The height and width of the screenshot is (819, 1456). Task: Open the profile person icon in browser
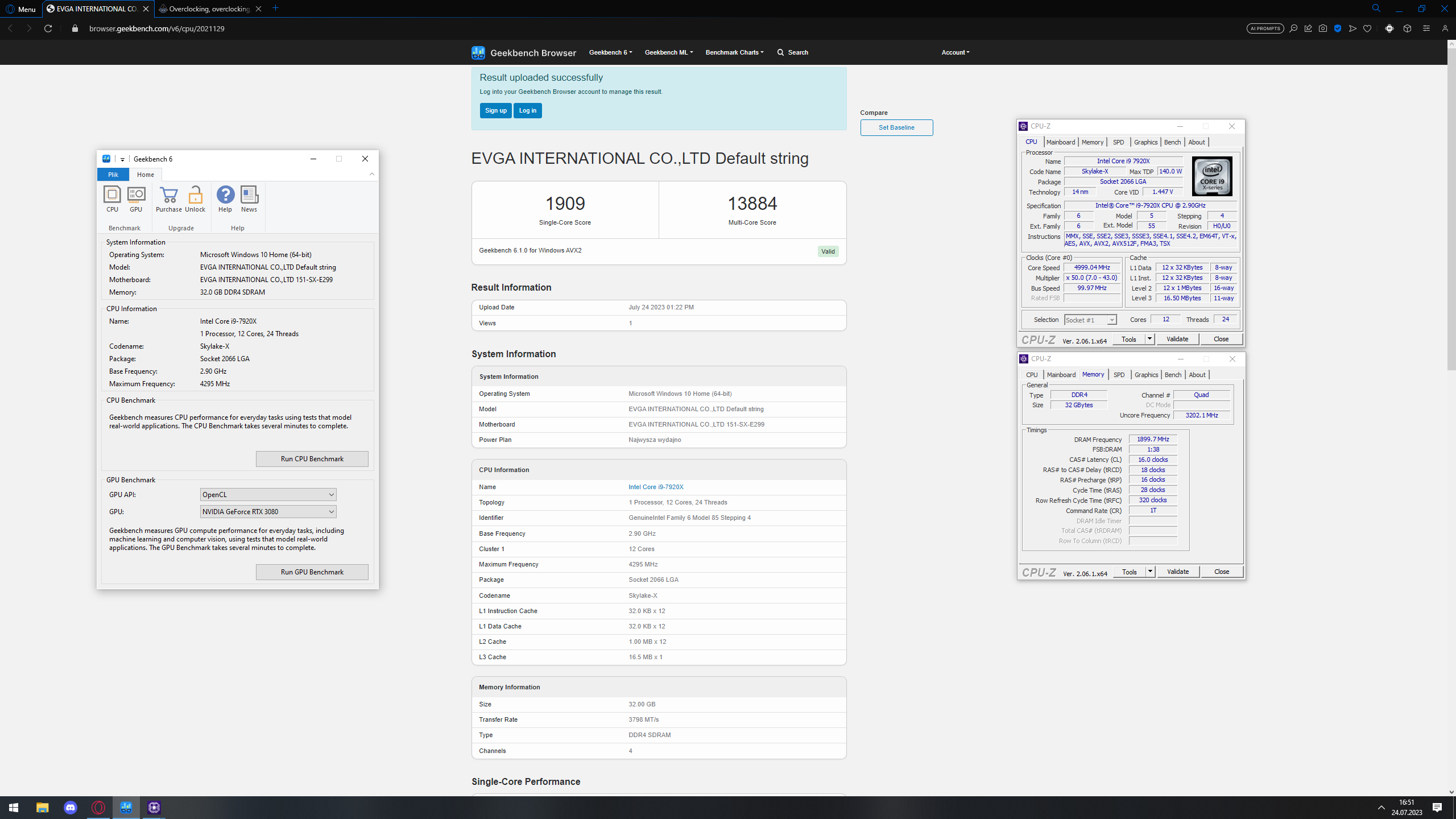click(x=1445, y=28)
